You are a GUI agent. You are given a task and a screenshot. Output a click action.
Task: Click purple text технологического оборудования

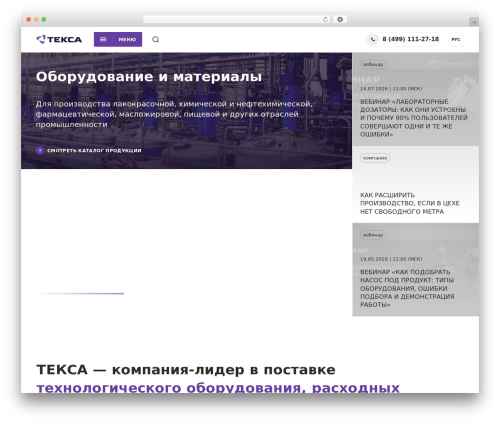170,388
